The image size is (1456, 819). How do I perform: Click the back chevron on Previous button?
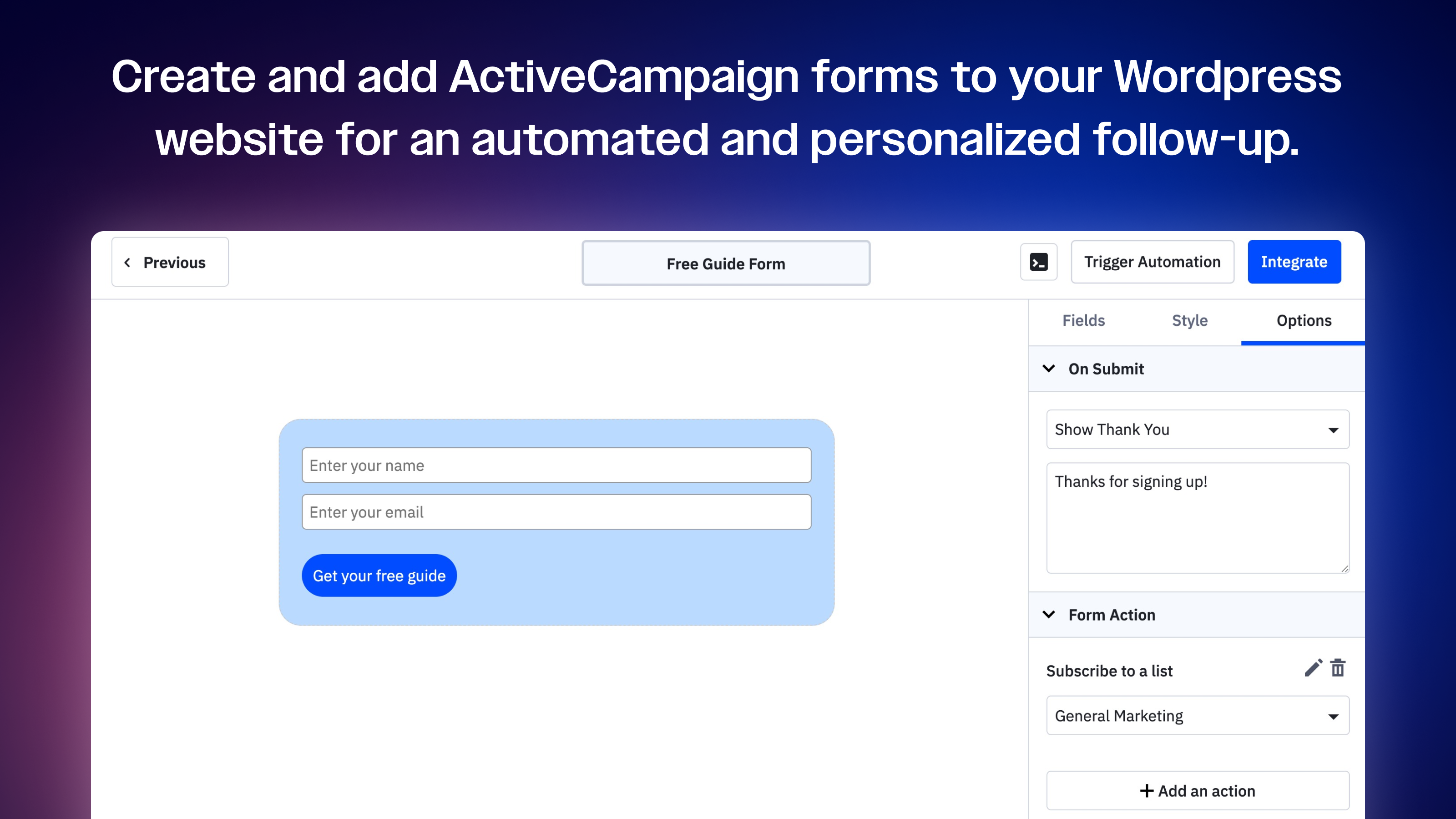pos(128,262)
